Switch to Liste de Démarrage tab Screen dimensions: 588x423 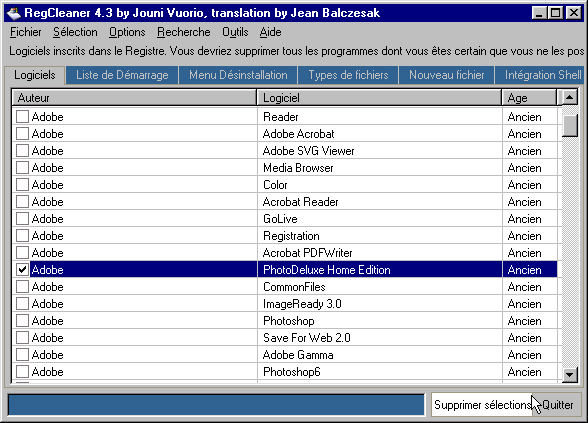coord(122,75)
